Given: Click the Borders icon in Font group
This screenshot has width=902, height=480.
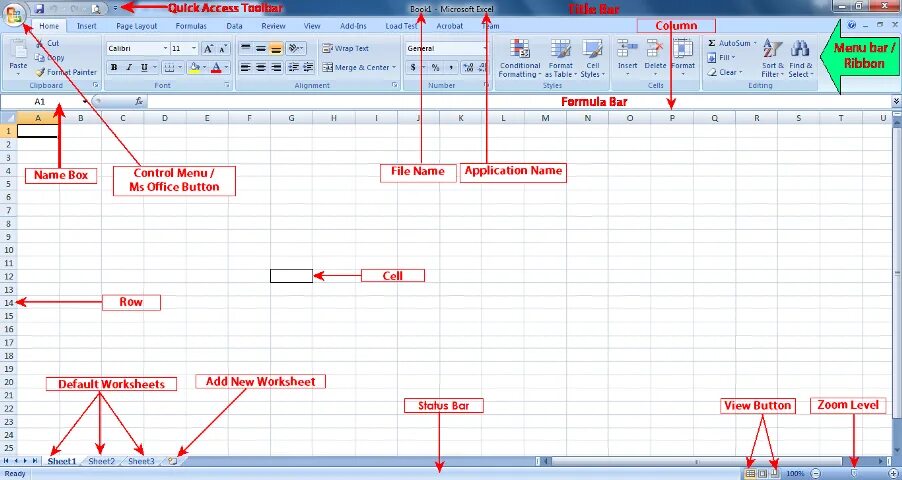Looking at the screenshot, I should [x=168, y=67].
